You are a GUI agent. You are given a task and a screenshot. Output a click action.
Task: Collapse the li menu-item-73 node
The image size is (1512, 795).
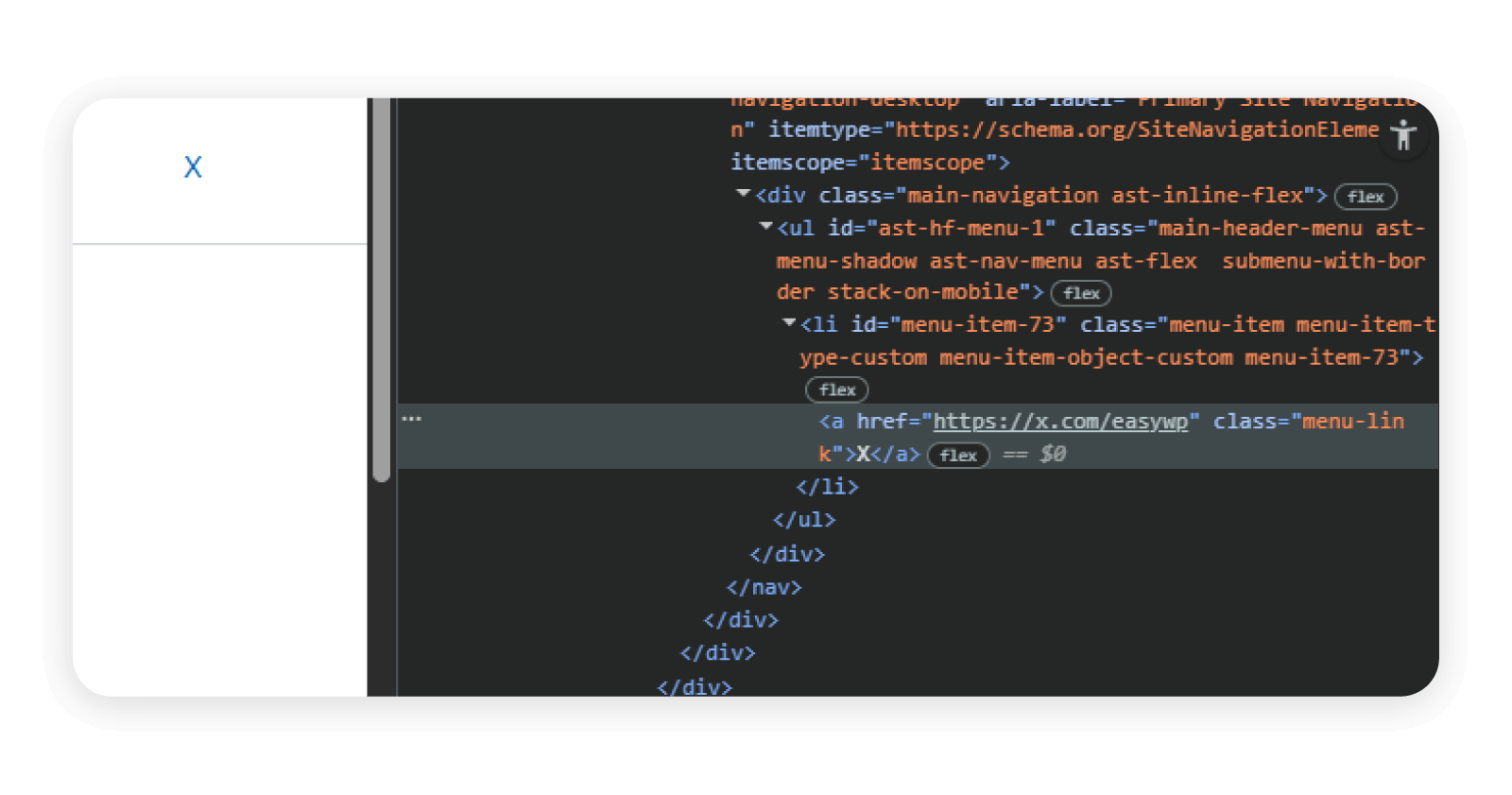click(x=789, y=322)
